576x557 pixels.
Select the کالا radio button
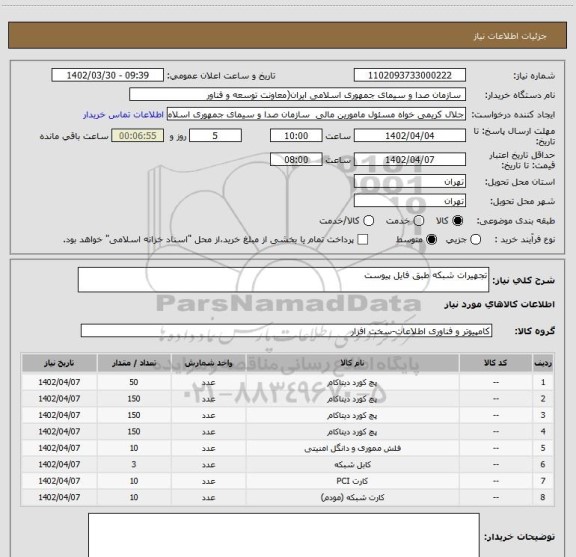[x=458, y=220]
